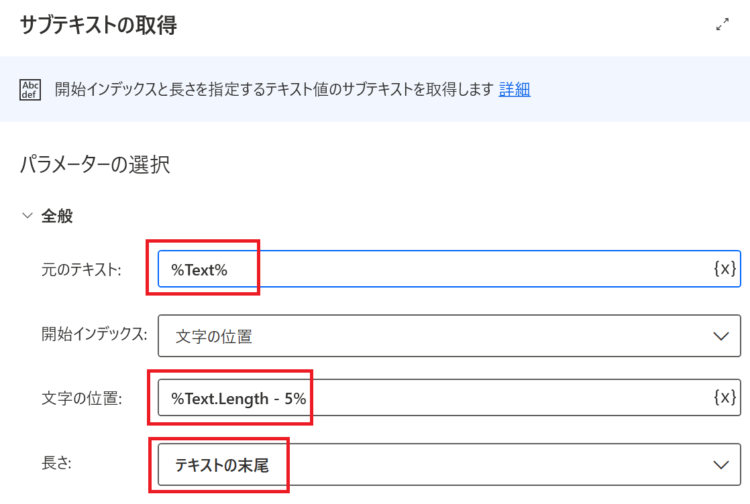Click the expand dialog arrows icon
This screenshot has width=750, height=504.
coord(722,24)
